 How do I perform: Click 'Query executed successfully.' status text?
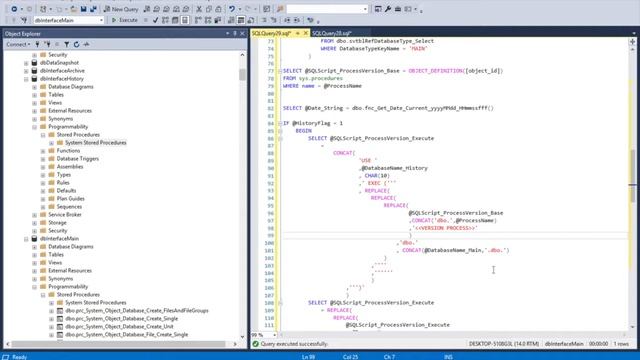click(x=294, y=344)
